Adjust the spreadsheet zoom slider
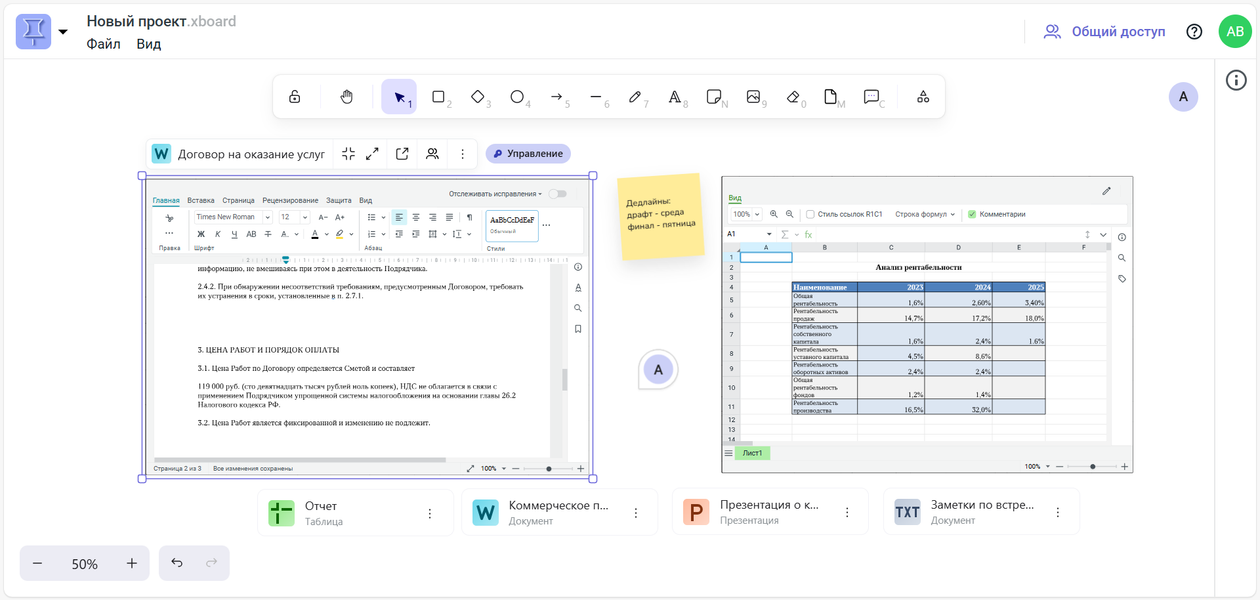 1092,466
